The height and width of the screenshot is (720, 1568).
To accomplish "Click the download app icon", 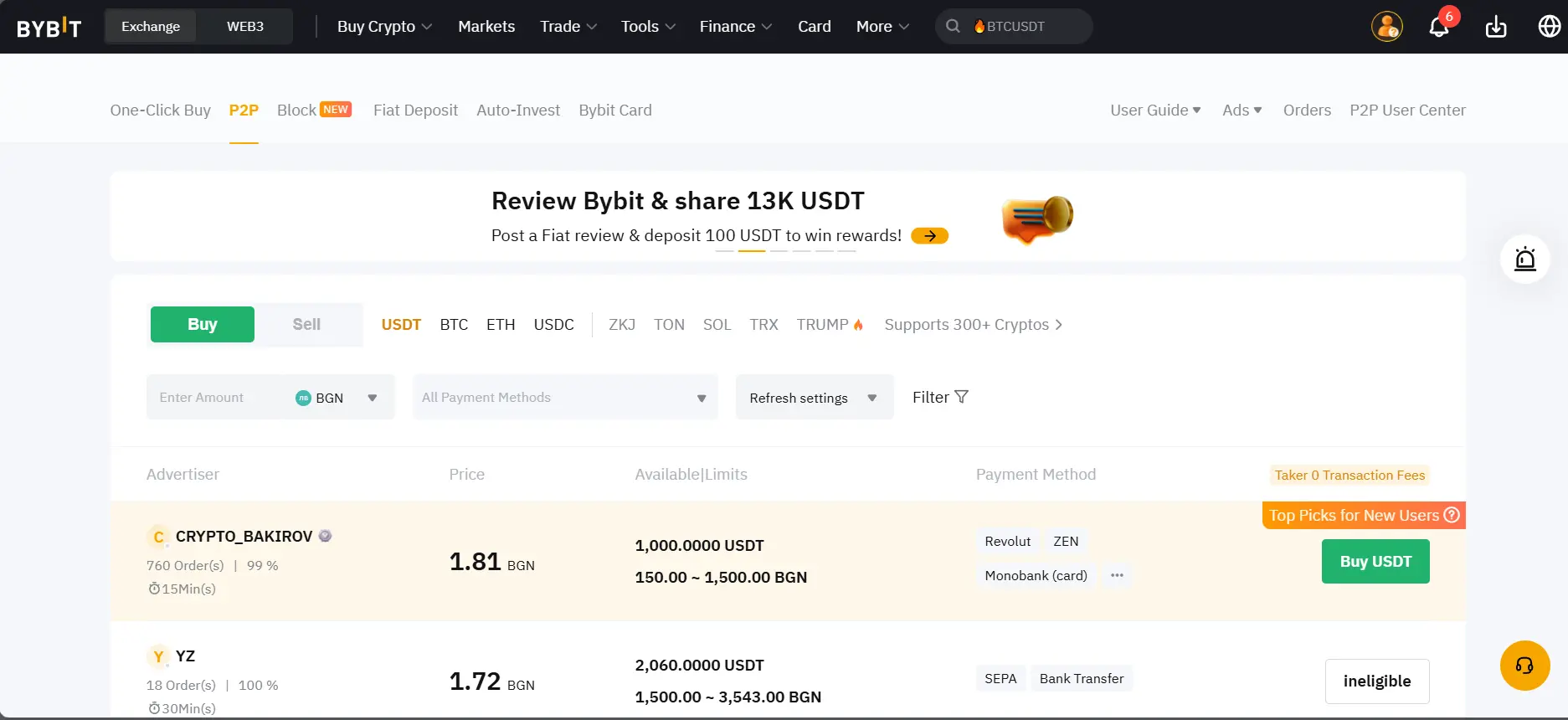I will pos(1496,27).
